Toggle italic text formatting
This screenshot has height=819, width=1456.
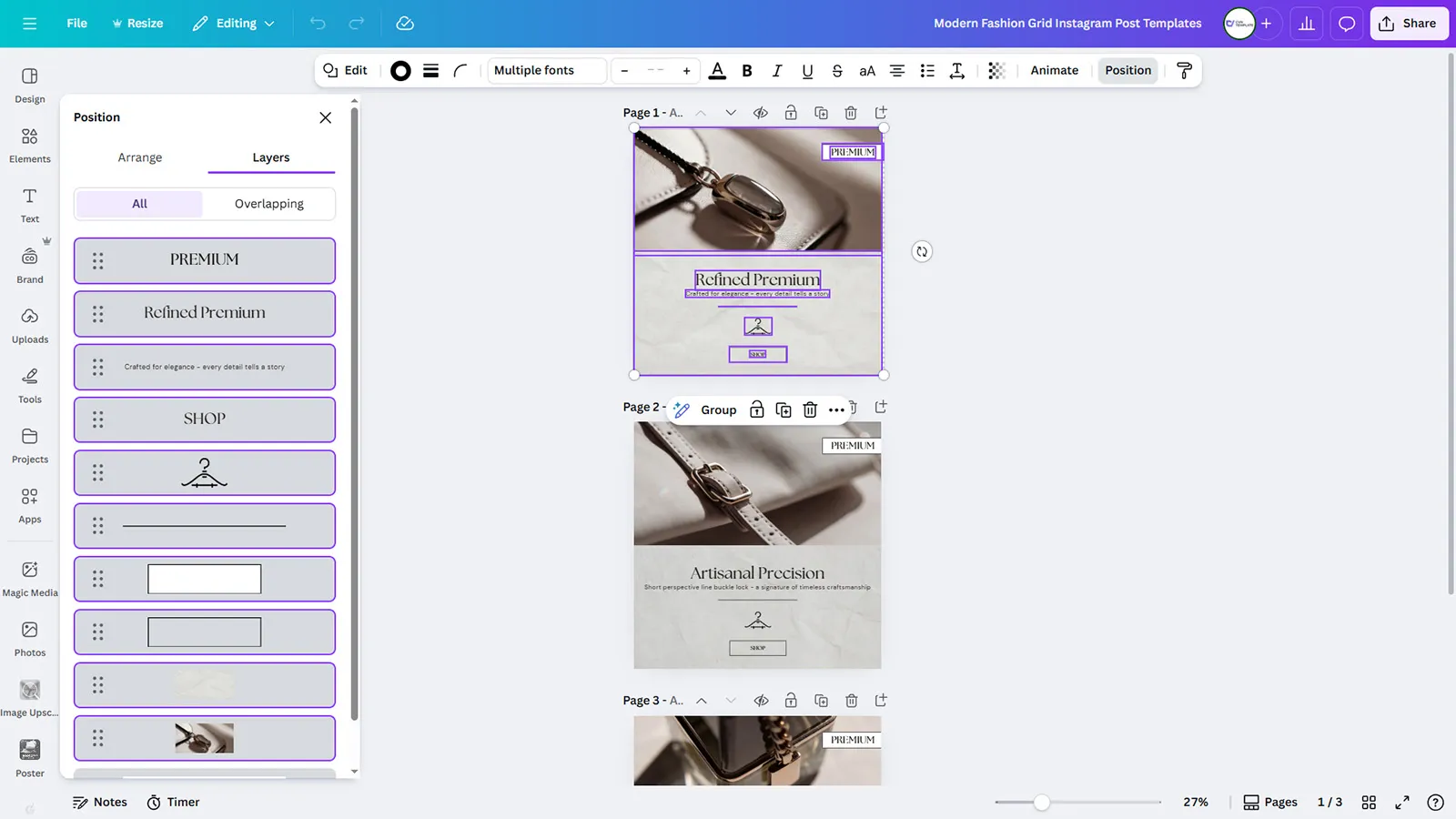point(777,71)
